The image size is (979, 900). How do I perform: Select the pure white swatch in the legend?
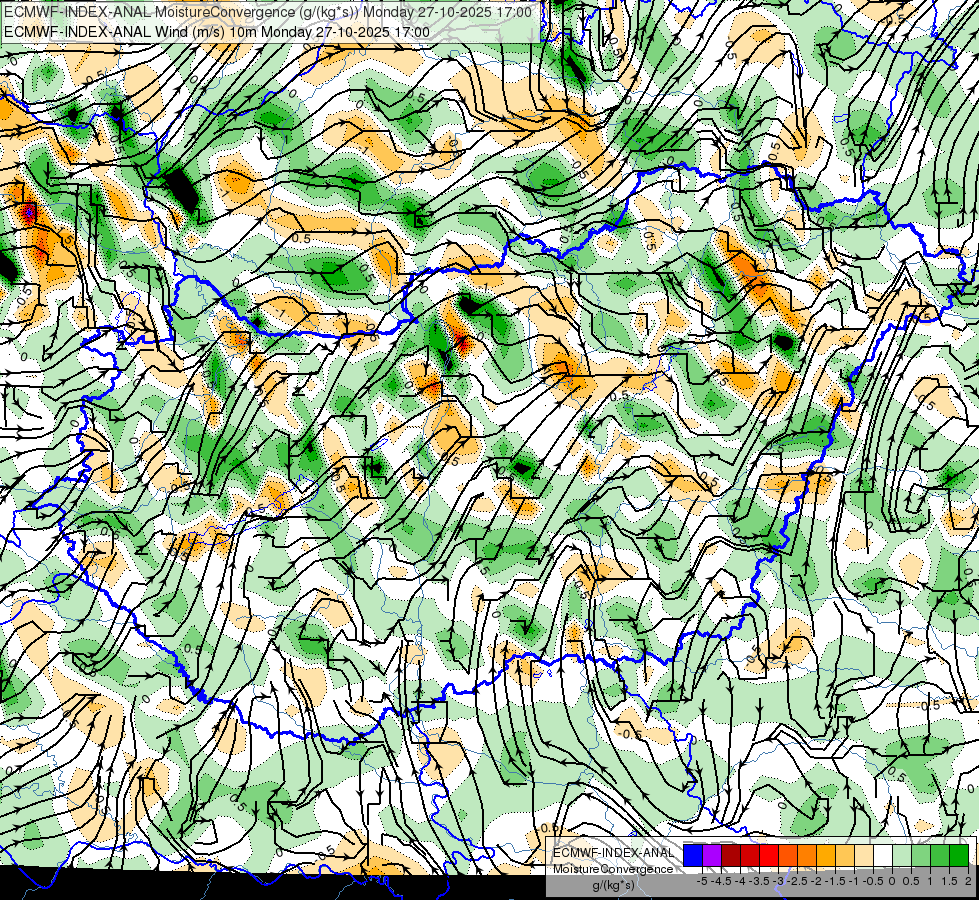click(883, 855)
